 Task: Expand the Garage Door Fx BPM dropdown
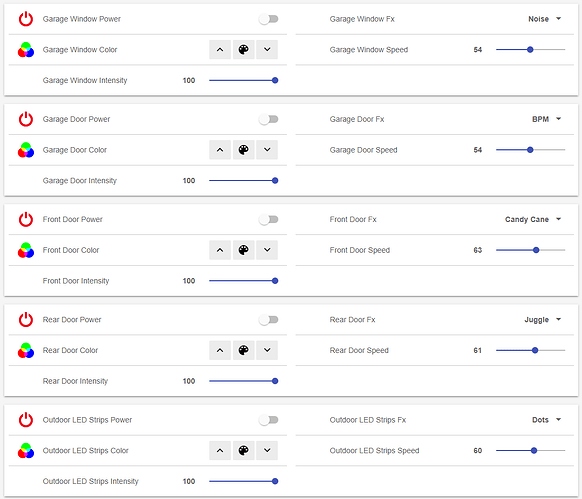point(547,119)
